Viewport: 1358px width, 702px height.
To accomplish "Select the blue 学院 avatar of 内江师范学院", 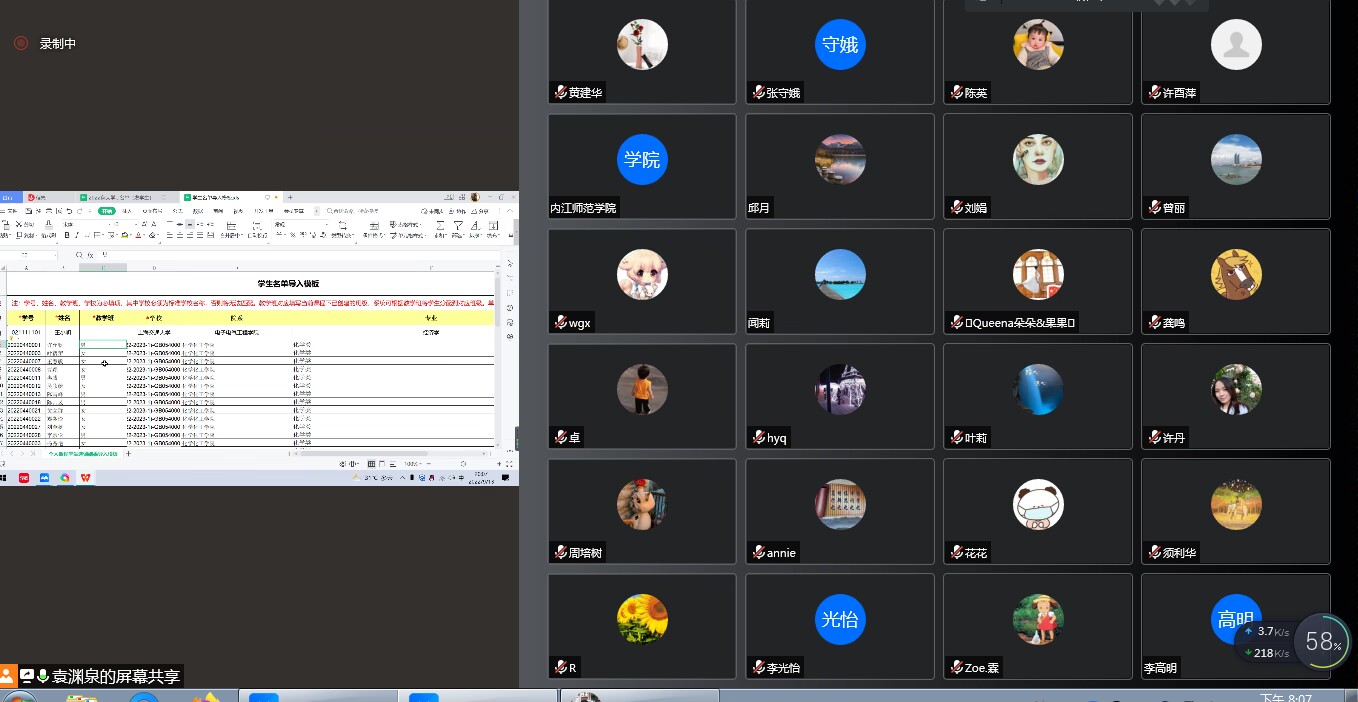I will coord(642,160).
